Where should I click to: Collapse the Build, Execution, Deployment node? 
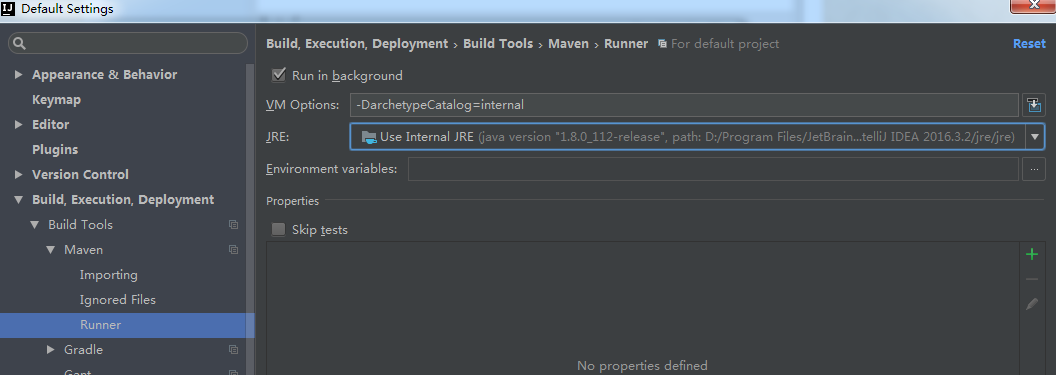(19, 200)
